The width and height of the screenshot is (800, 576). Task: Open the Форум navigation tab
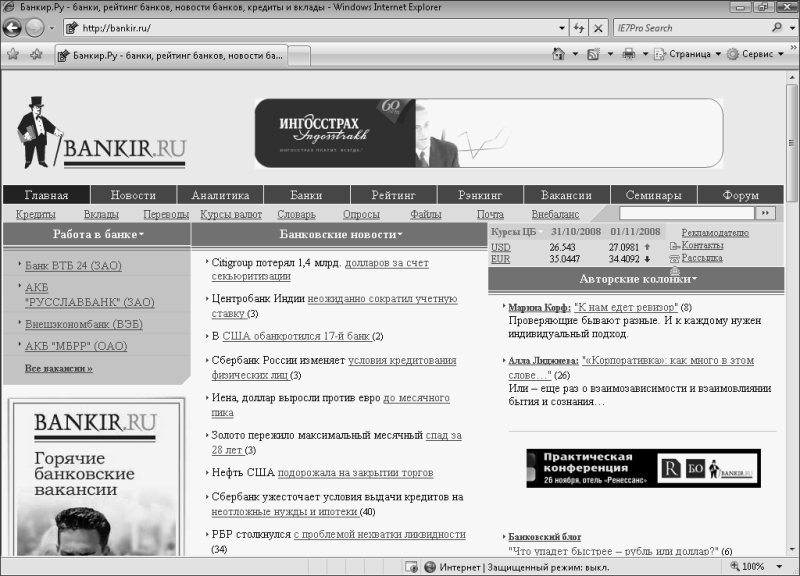[x=741, y=195]
